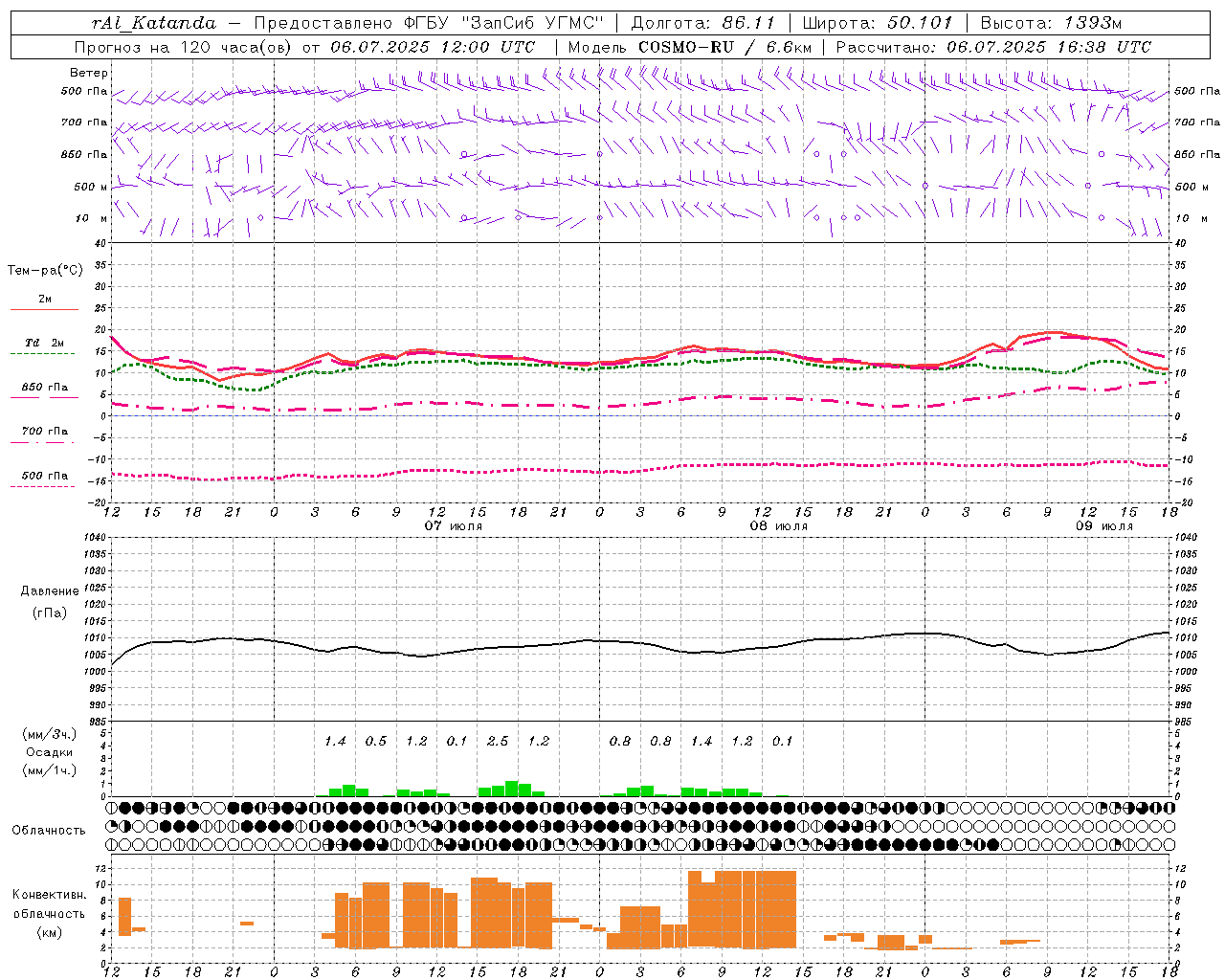Click the Конвективн. облачность panel label

[x=49, y=904]
